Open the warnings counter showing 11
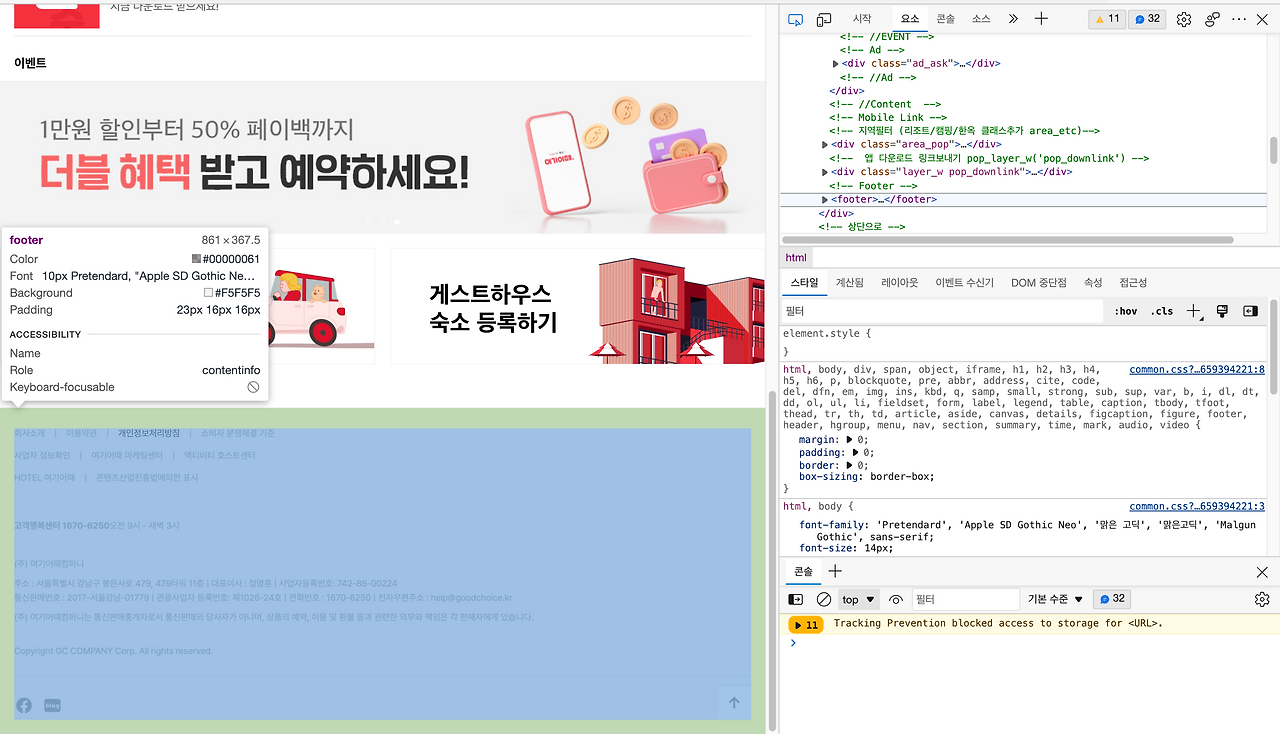Viewport: 1280px width, 734px height. (1106, 18)
